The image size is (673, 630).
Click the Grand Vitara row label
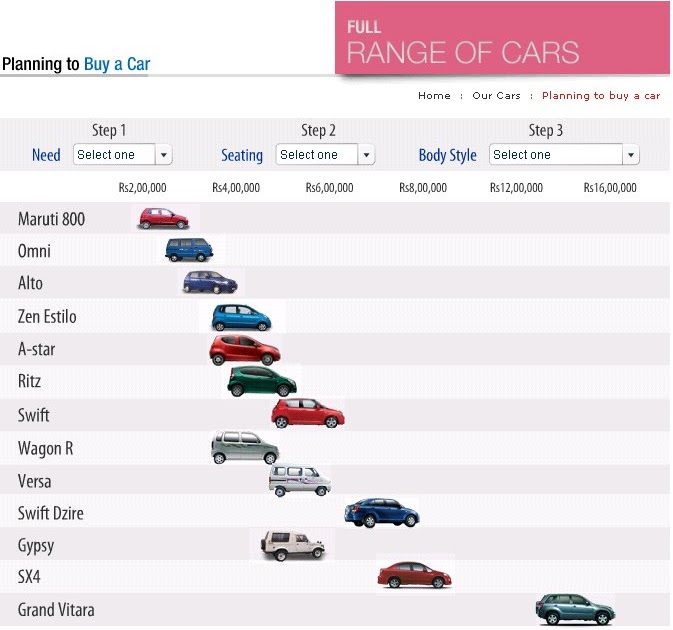pyautogui.click(x=56, y=610)
